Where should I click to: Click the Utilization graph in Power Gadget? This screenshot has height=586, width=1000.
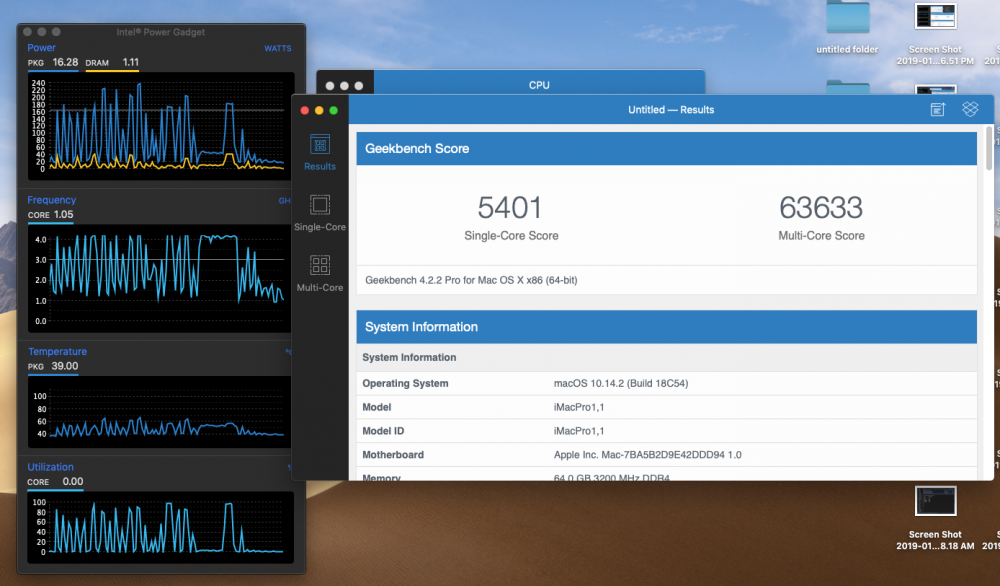(161, 527)
